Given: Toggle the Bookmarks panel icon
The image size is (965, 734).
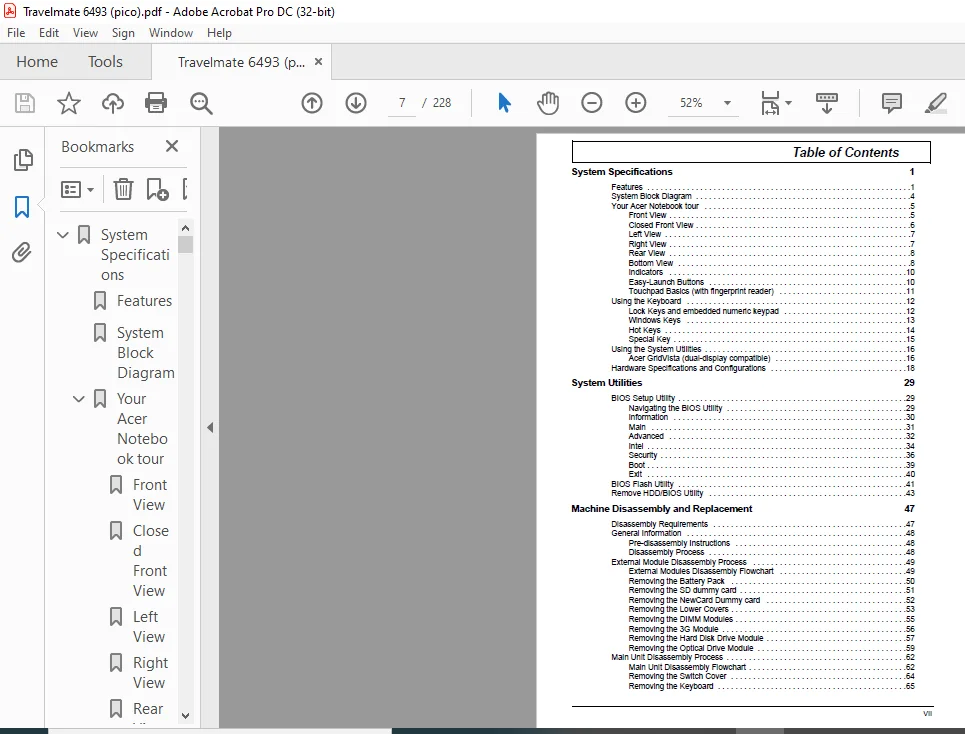Looking at the screenshot, I should pyautogui.click(x=22, y=207).
